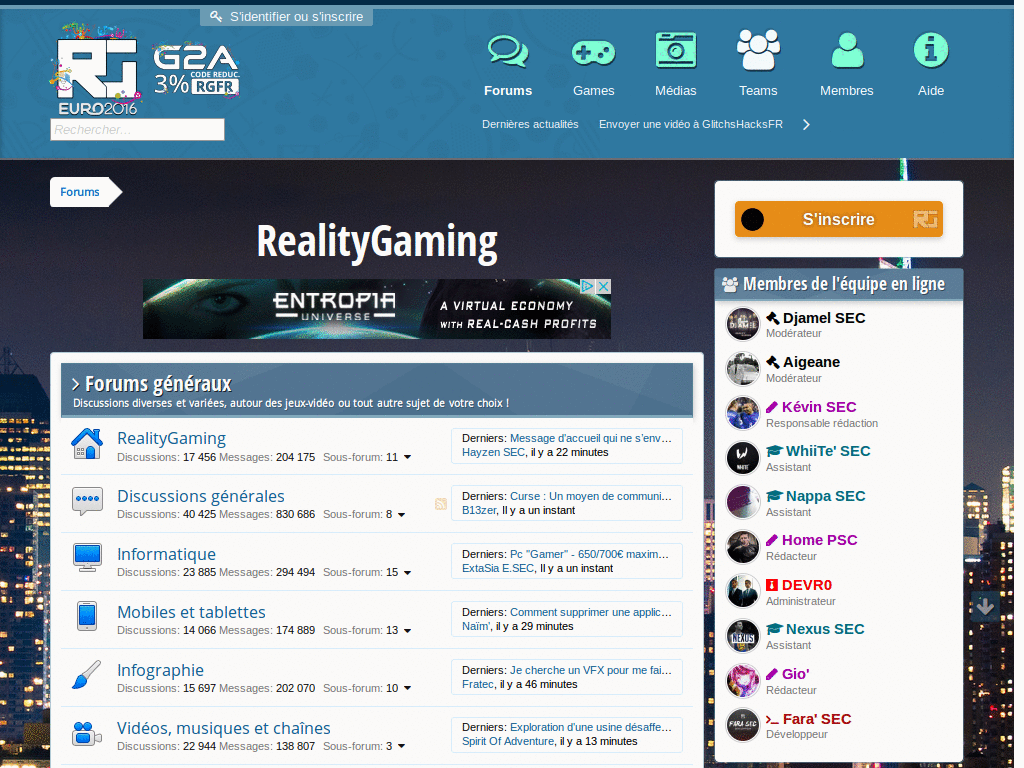
Task: Open DEVR0 member name
Action: click(x=807, y=585)
